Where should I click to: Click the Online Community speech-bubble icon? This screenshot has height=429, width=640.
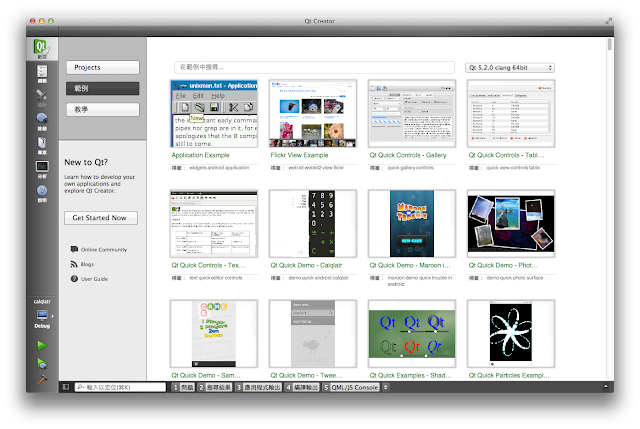pos(74,249)
